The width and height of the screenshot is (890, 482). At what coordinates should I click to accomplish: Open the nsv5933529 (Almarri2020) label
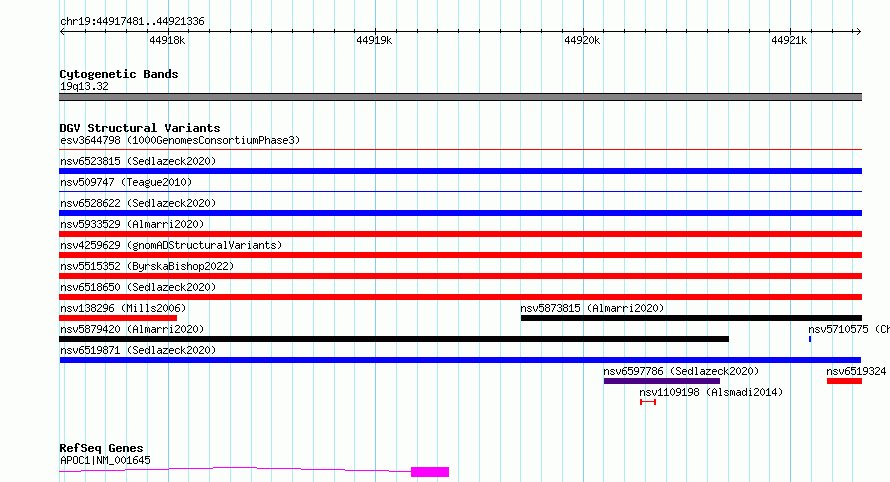[x=132, y=224]
